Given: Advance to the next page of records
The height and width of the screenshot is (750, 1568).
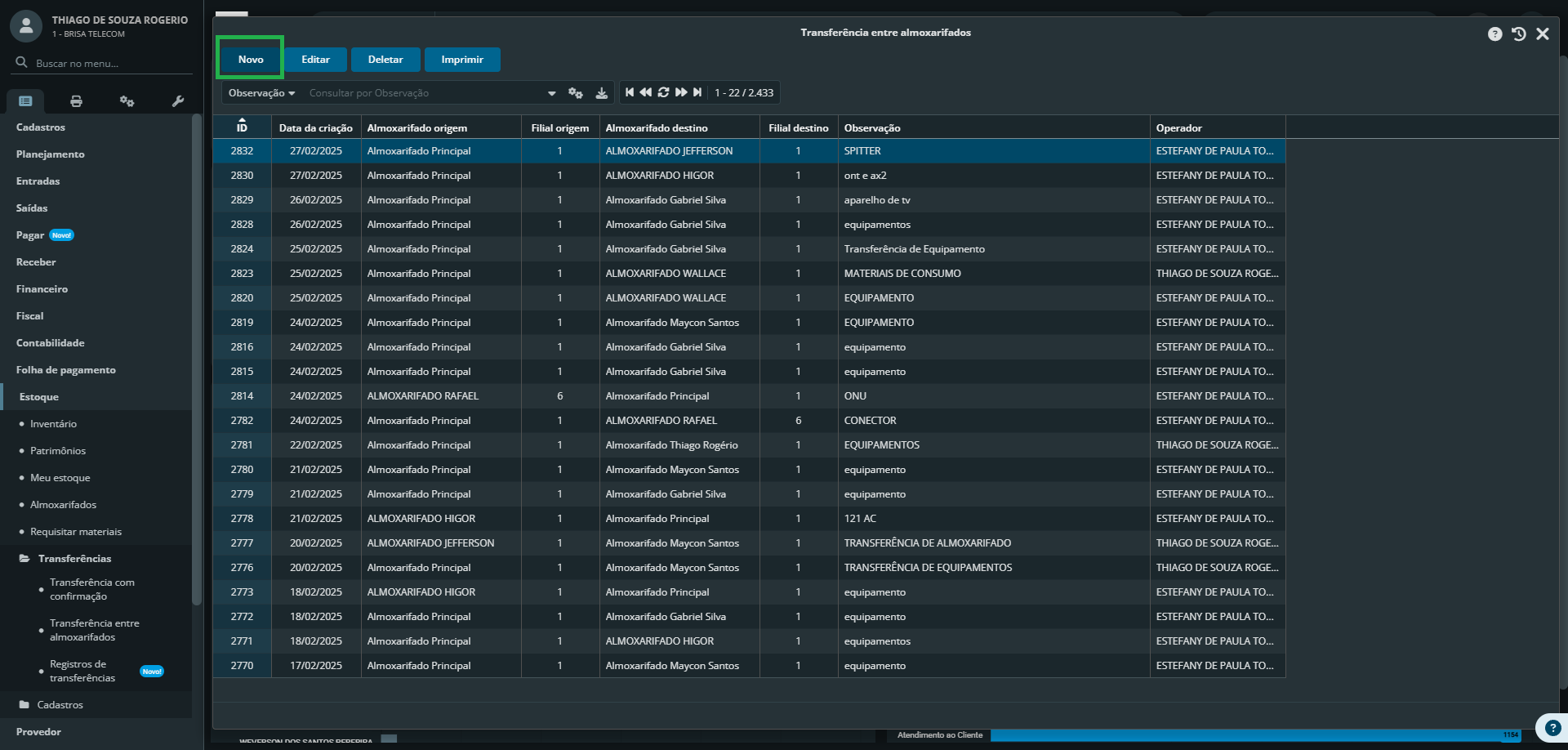Looking at the screenshot, I should coord(681,92).
